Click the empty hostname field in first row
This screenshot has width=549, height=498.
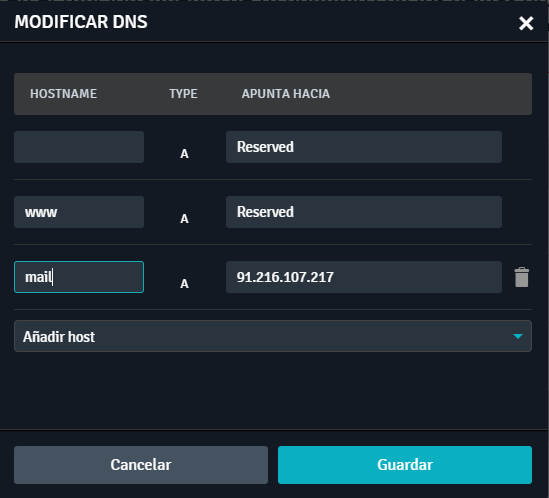[79, 147]
